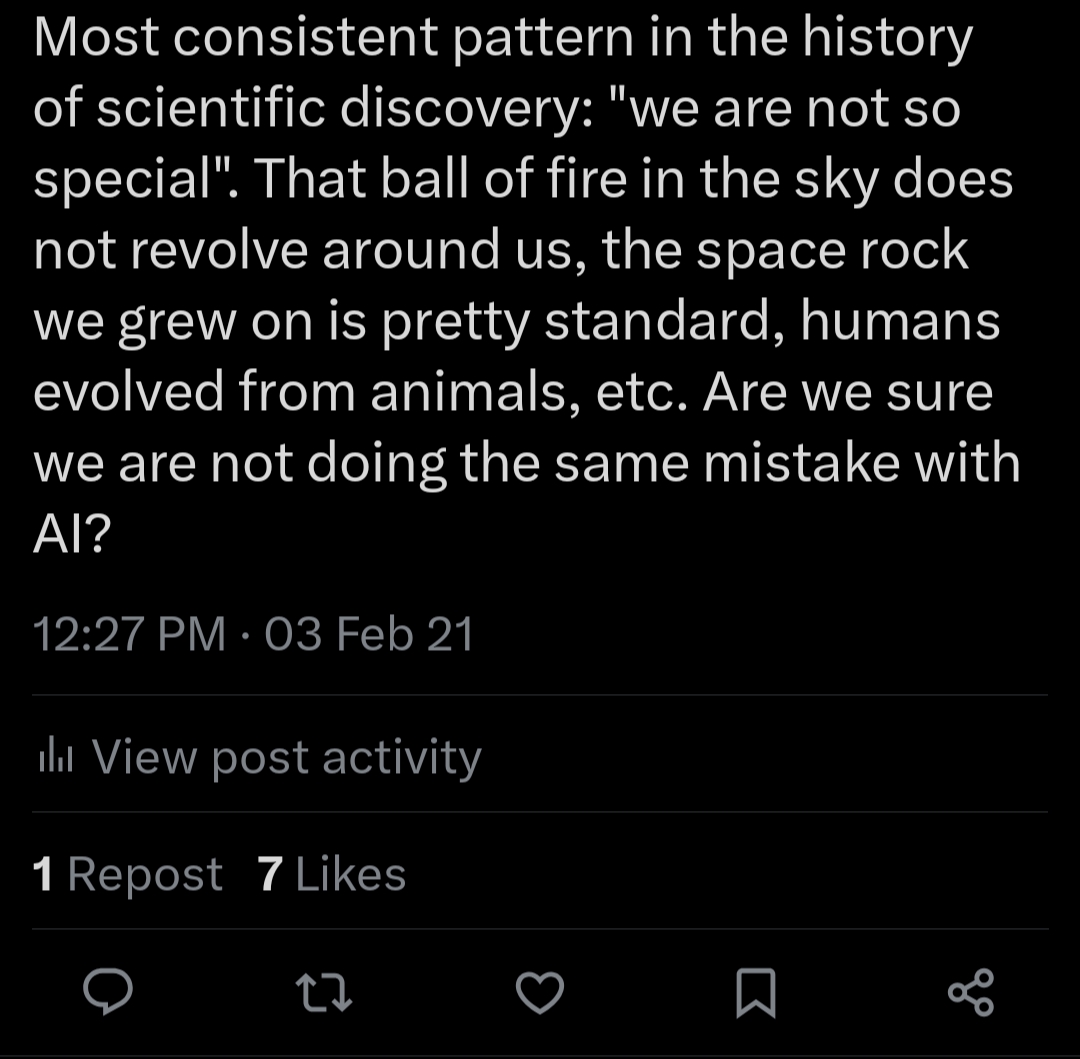Open View post activity
The image size is (1080, 1059).
[286, 757]
